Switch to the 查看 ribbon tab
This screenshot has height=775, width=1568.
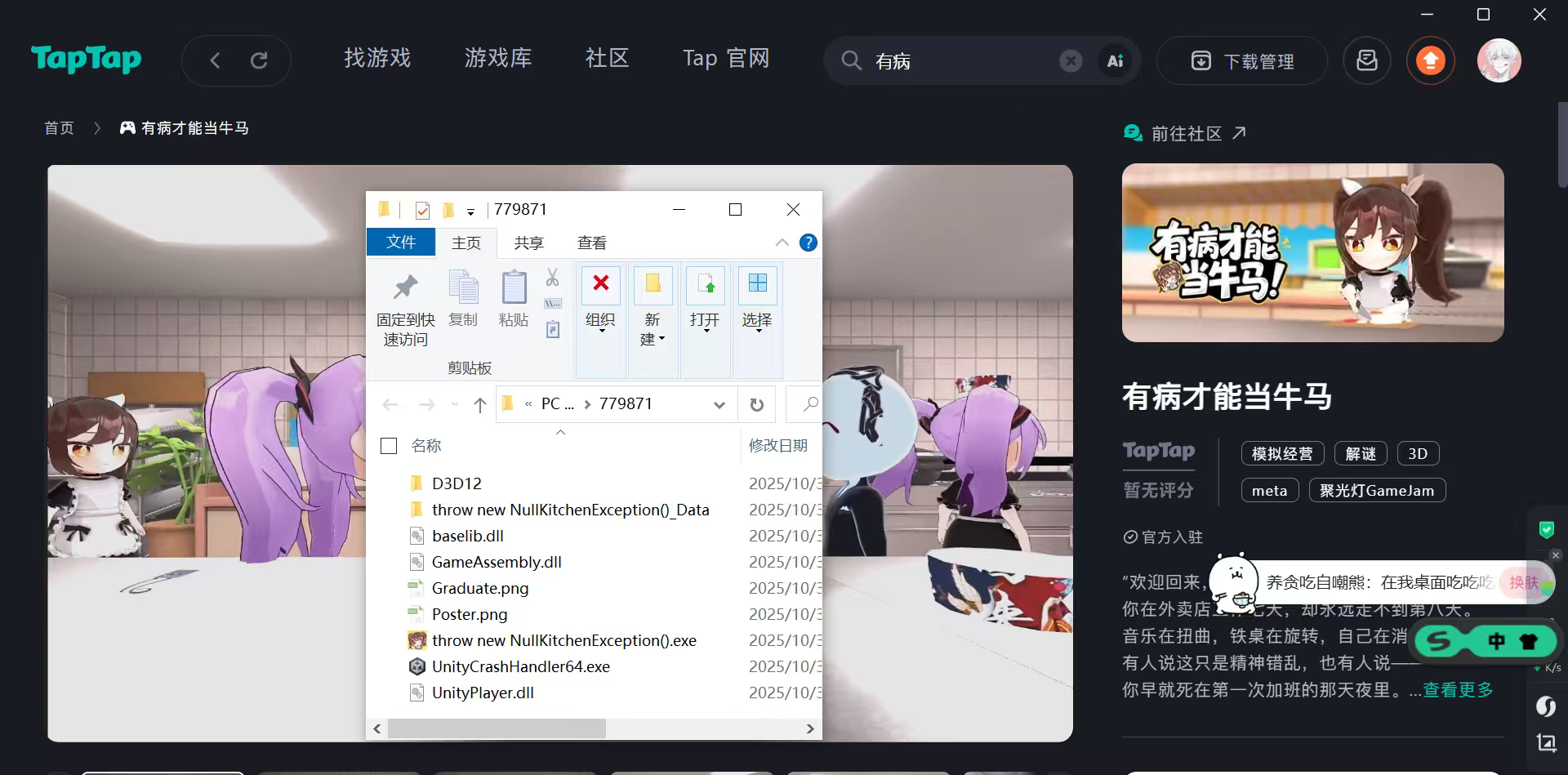coord(591,243)
